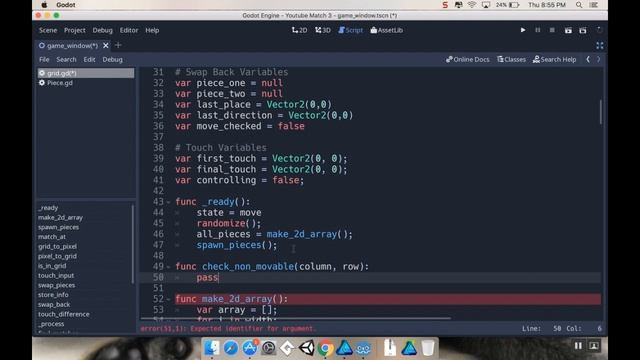Open the script editor Search menu
The width and height of the screenshot is (640, 360).
[x=66, y=60]
